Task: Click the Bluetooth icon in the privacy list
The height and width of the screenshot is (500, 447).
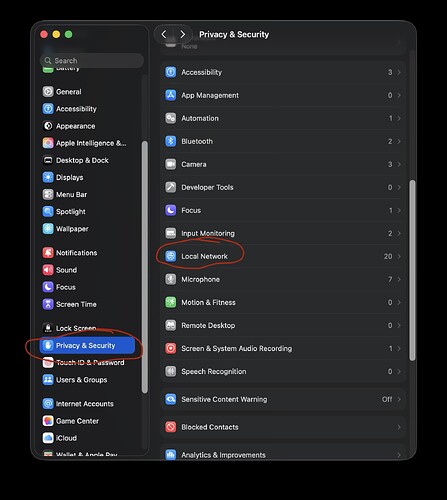Action: (x=171, y=141)
